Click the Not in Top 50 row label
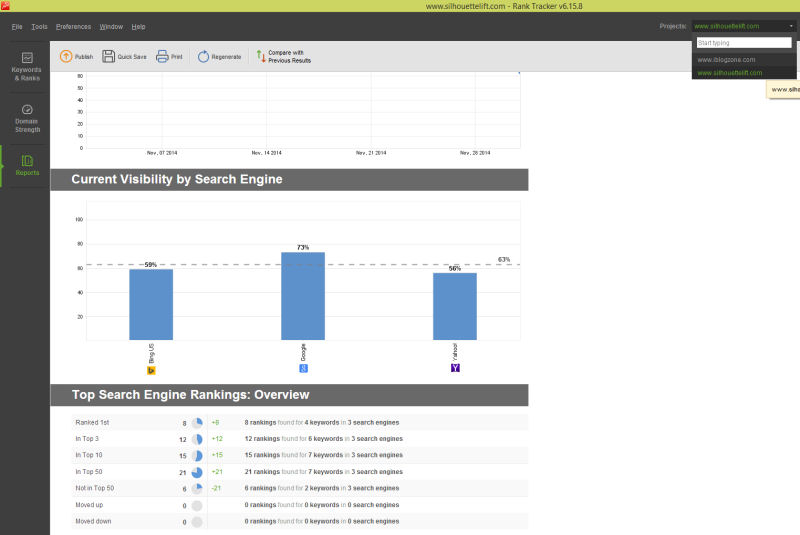 tap(95, 489)
